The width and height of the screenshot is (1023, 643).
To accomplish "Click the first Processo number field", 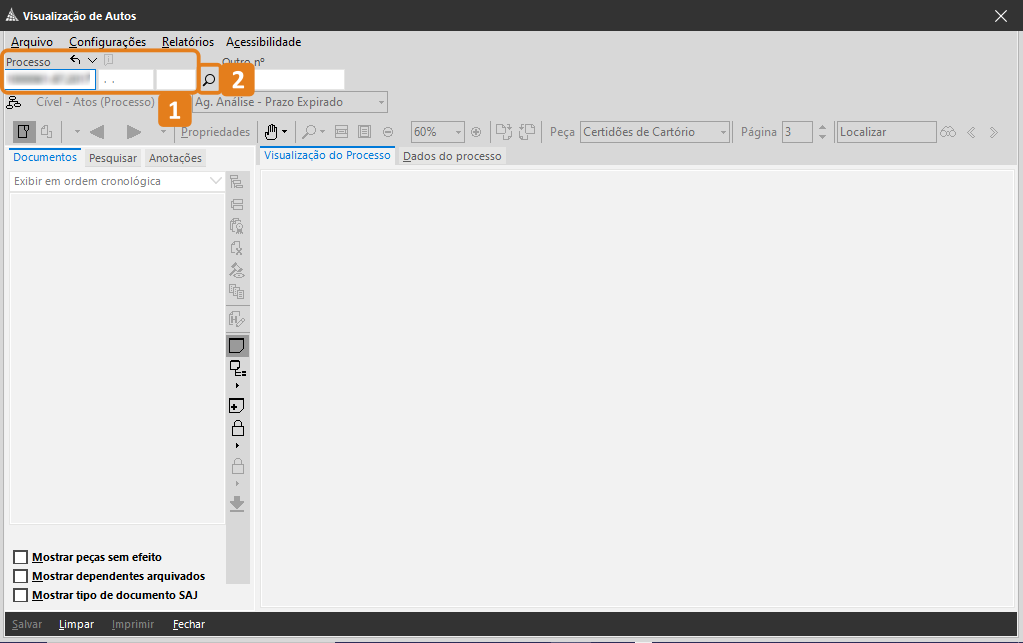I will pos(50,80).
